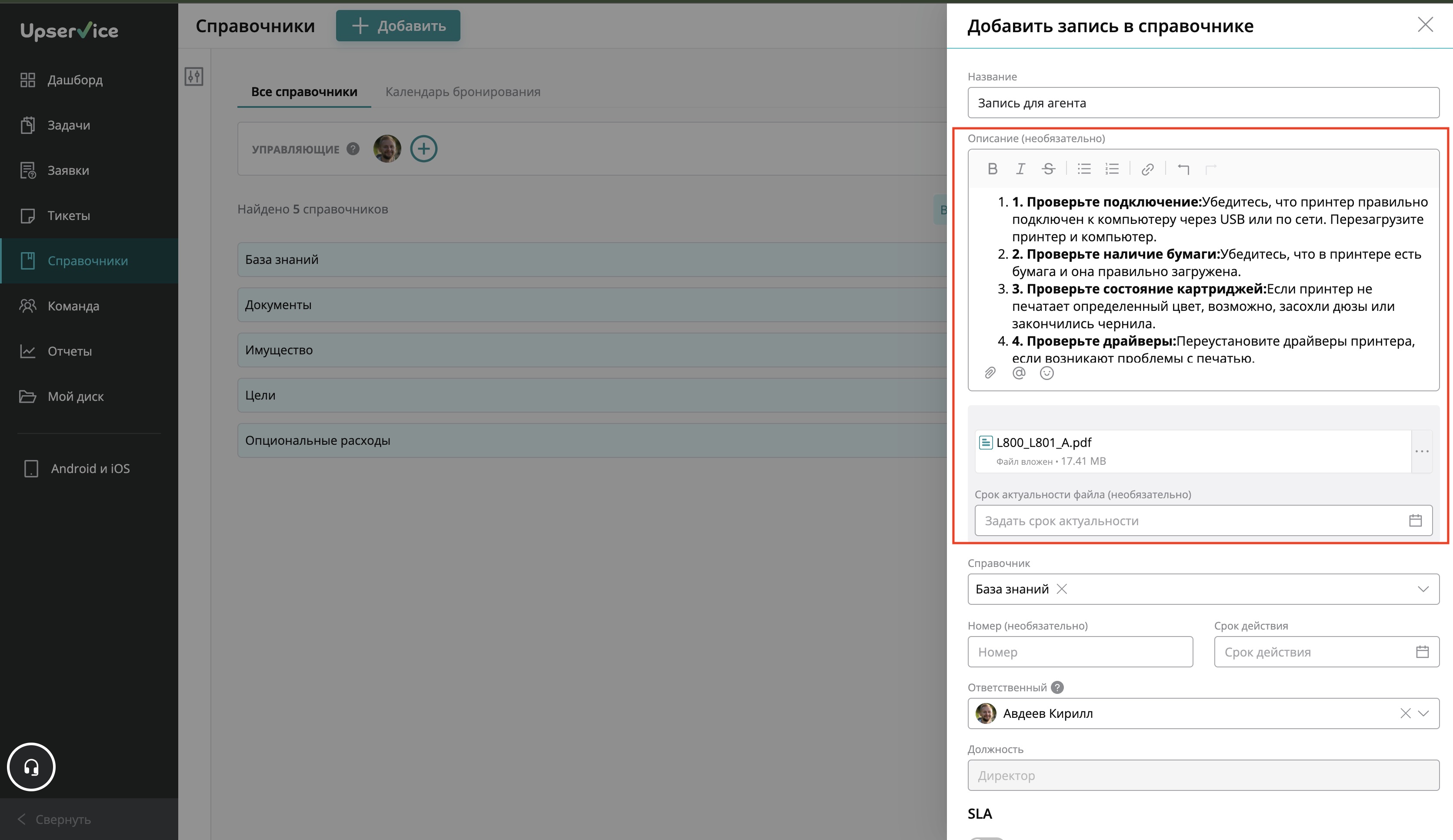This screenshot has height=840, width=1453.
Task: Undo last edit in description editor
Action: 1183,169
